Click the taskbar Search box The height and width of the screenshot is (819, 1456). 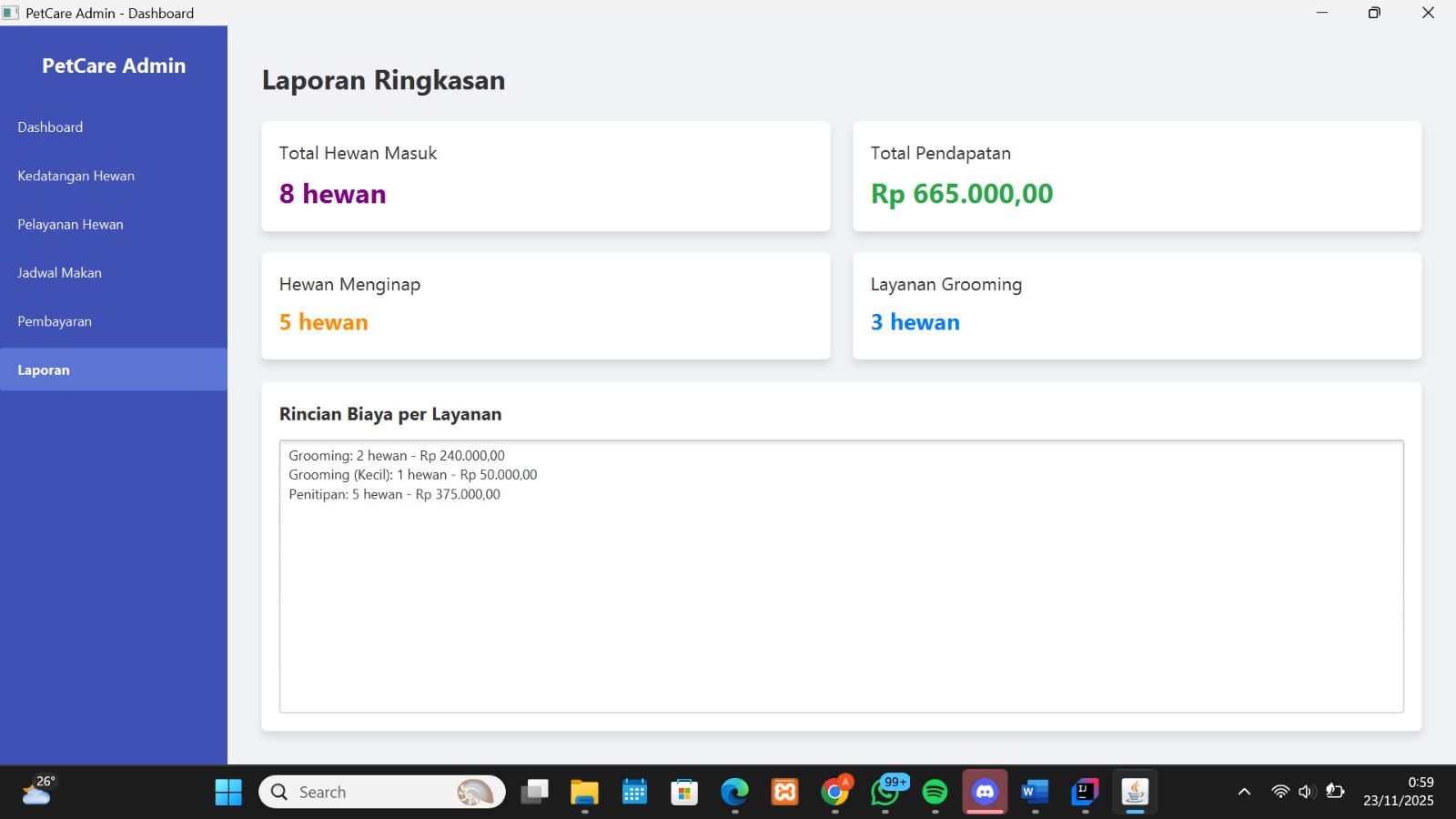tap(382, 792)
